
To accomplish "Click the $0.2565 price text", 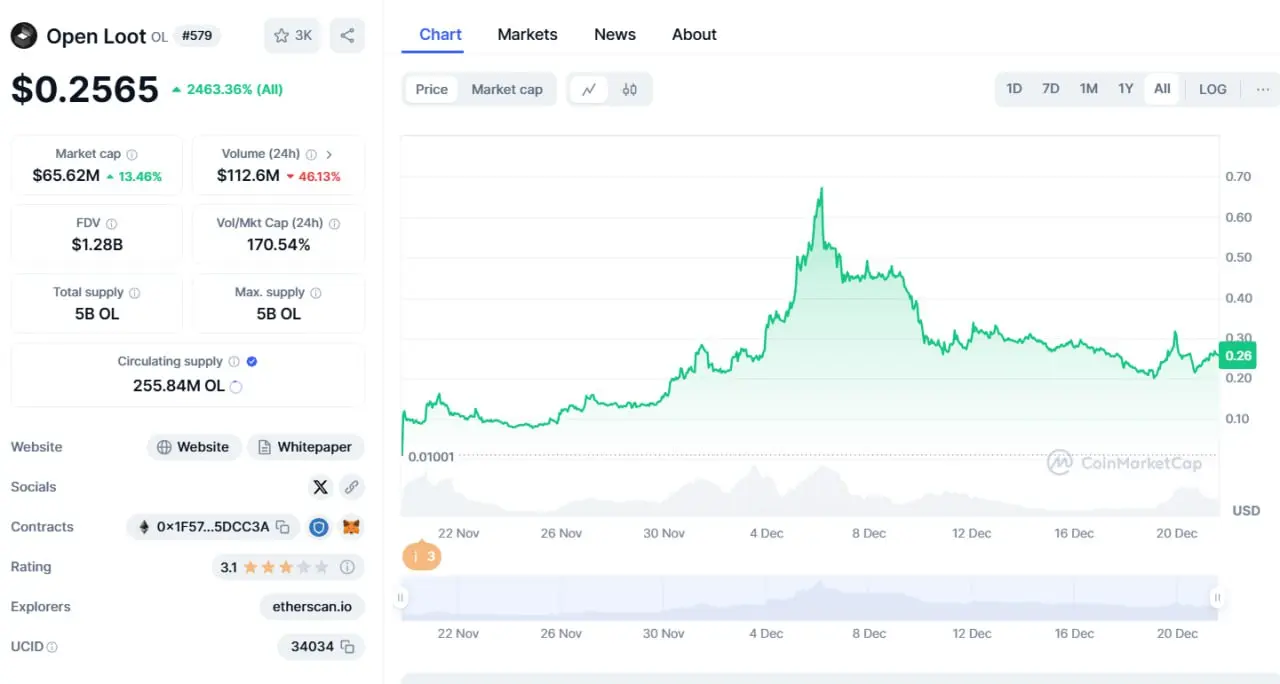I will 85,89.
